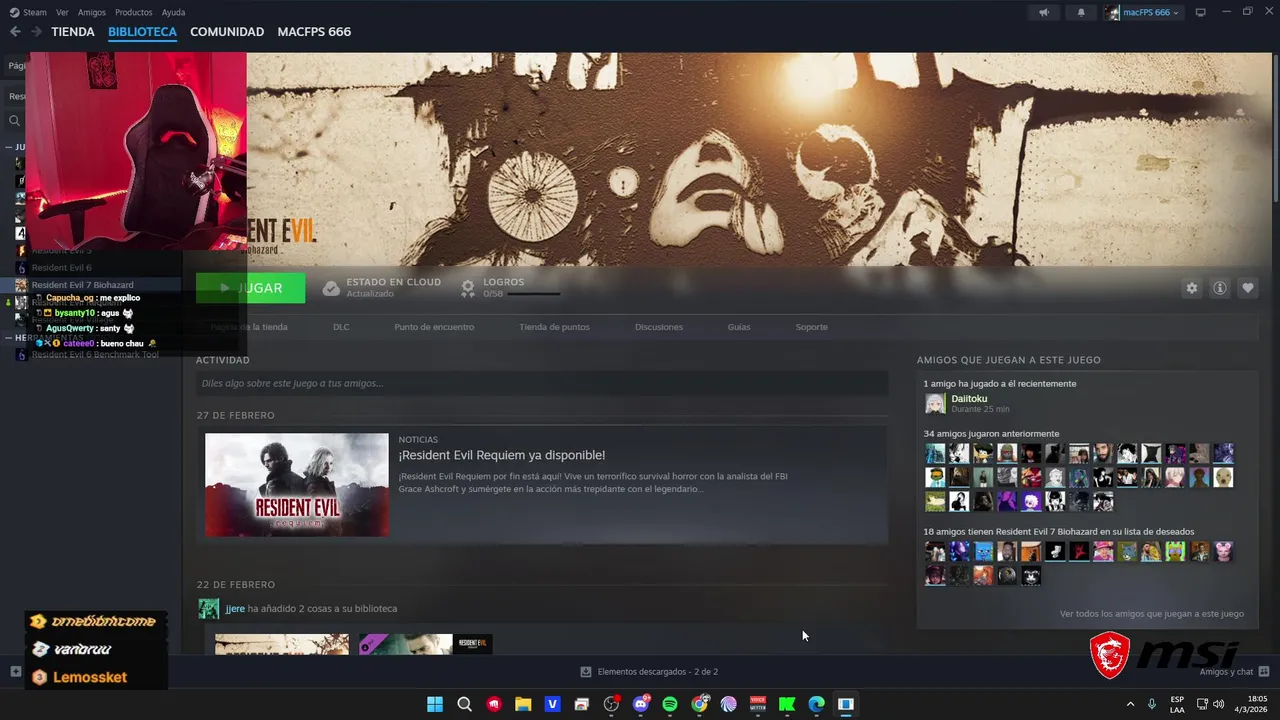Open the Discusiones tab
Image resolution: width=1280 pixels, height=720 pixels.
coord(659,327)
